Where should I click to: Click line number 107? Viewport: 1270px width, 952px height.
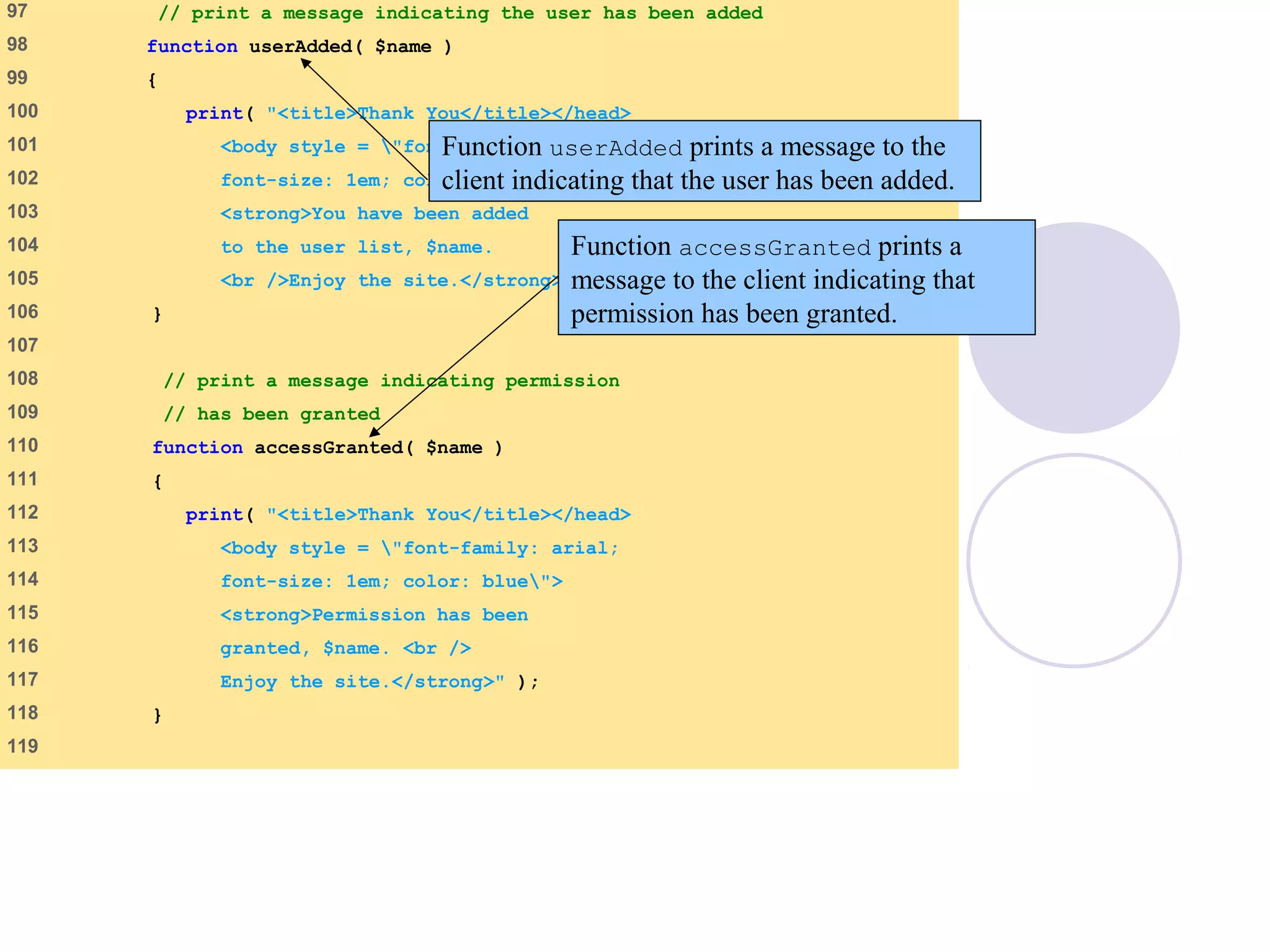(22, 345)
